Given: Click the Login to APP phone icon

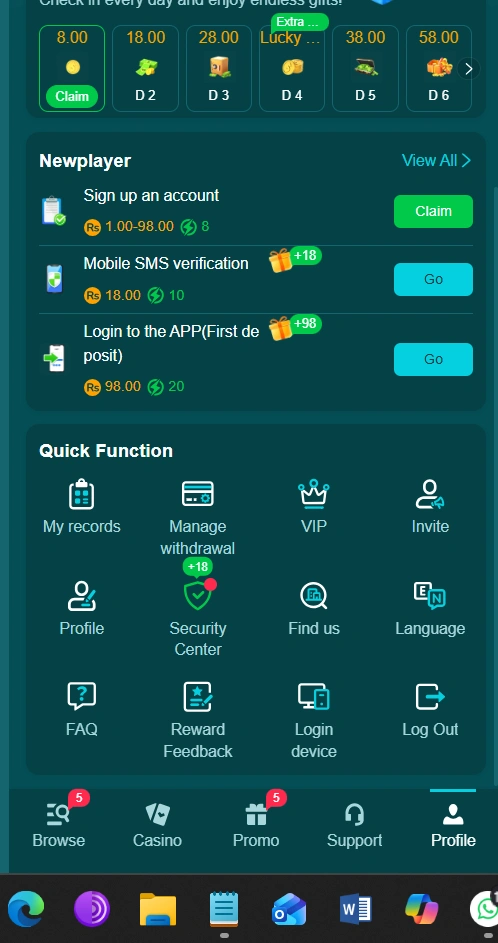Looking at the screenshot, I should tap(54, 358).
